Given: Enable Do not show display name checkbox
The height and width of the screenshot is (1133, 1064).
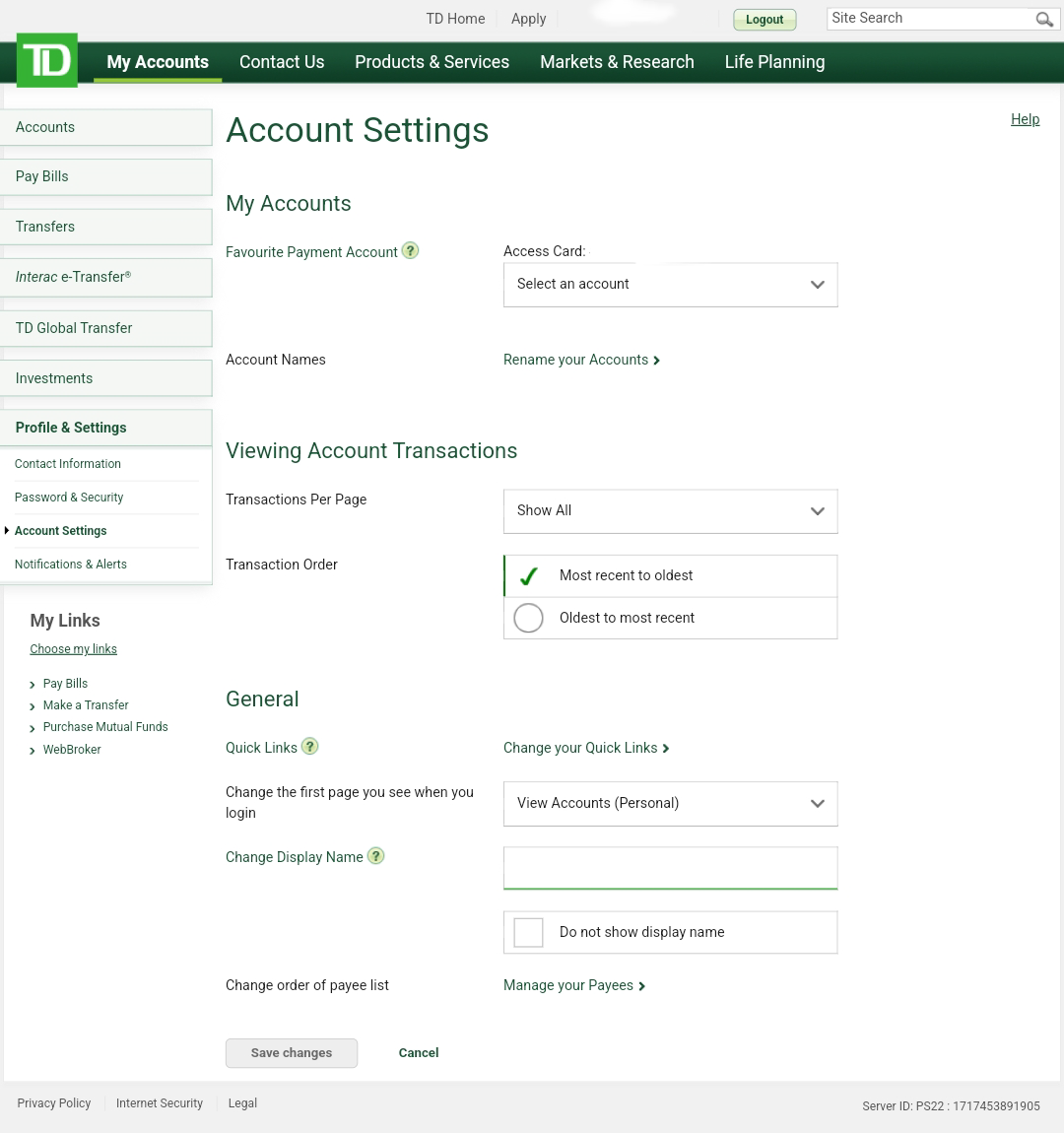Looking at the screenshot, I should coord(529,932).
